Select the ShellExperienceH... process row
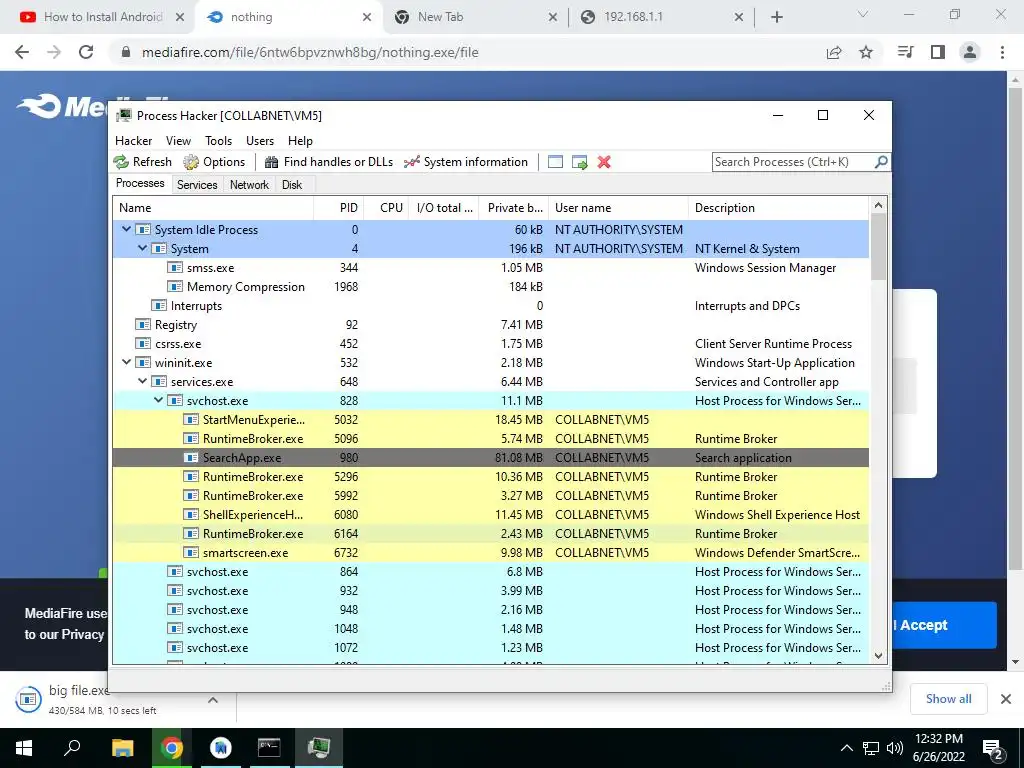The height and width of the screenshot is (768, 1024). (x=490, y=515)
